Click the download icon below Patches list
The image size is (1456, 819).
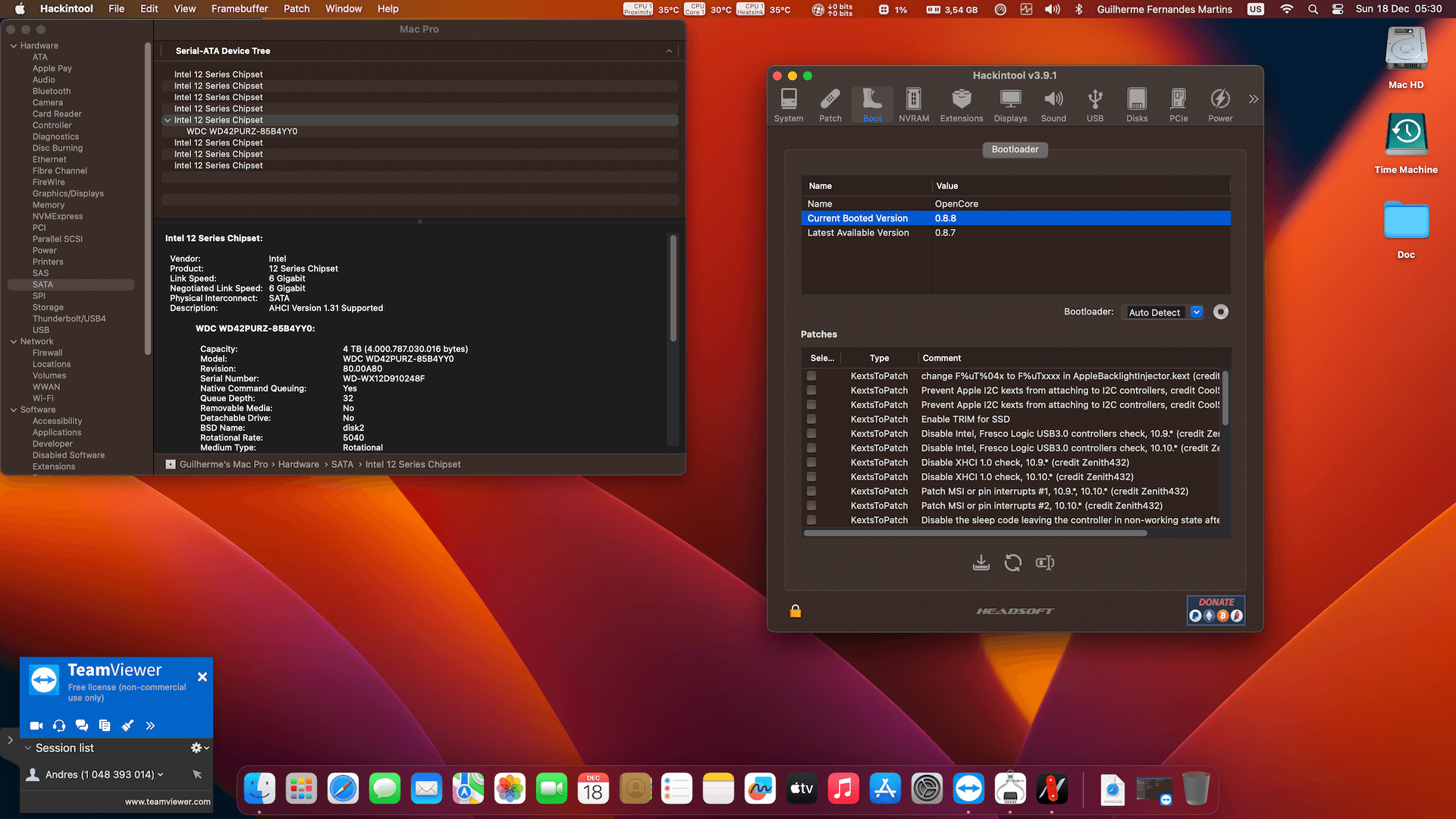(x=981, y=563)
